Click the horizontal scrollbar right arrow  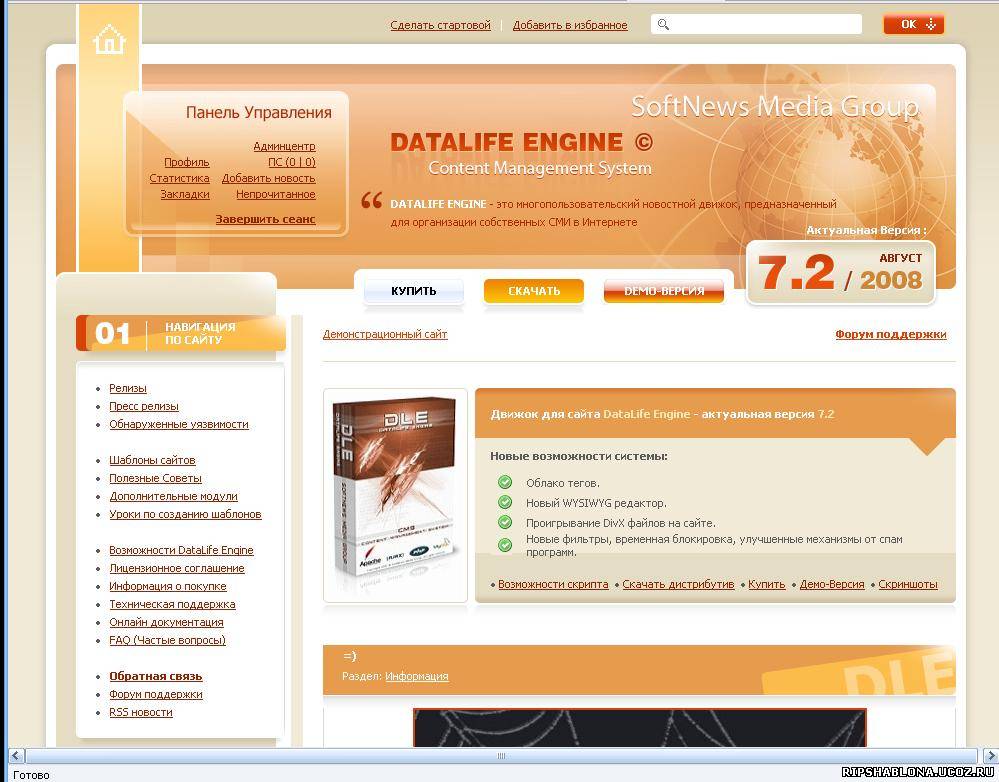990,756
